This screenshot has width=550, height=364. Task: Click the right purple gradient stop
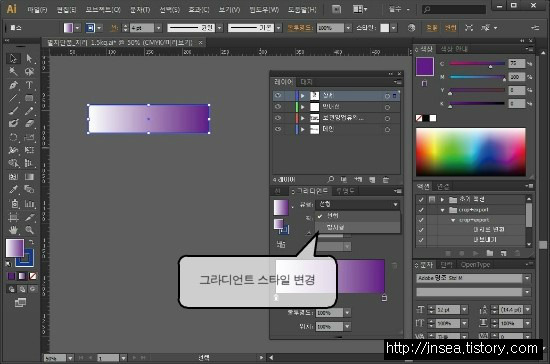pyautogui.click(x=384, y=298)
